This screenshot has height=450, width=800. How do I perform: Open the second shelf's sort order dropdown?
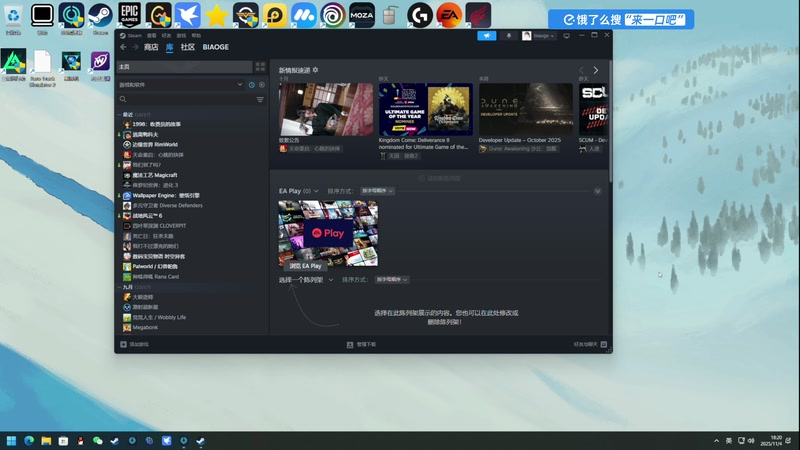coord(392,280)
